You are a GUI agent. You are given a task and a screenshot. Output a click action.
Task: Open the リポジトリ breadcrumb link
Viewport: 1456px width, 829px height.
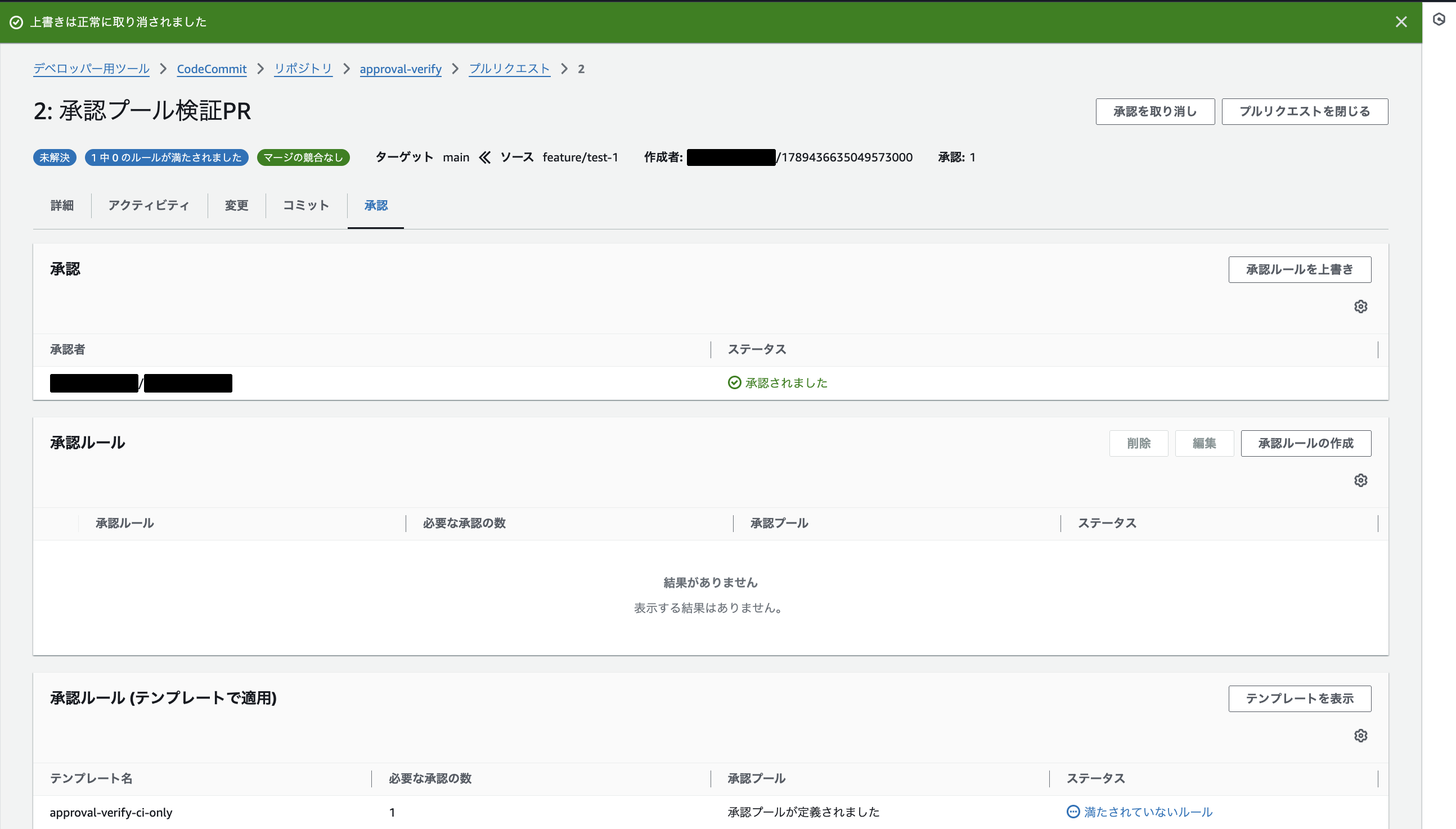303,68
